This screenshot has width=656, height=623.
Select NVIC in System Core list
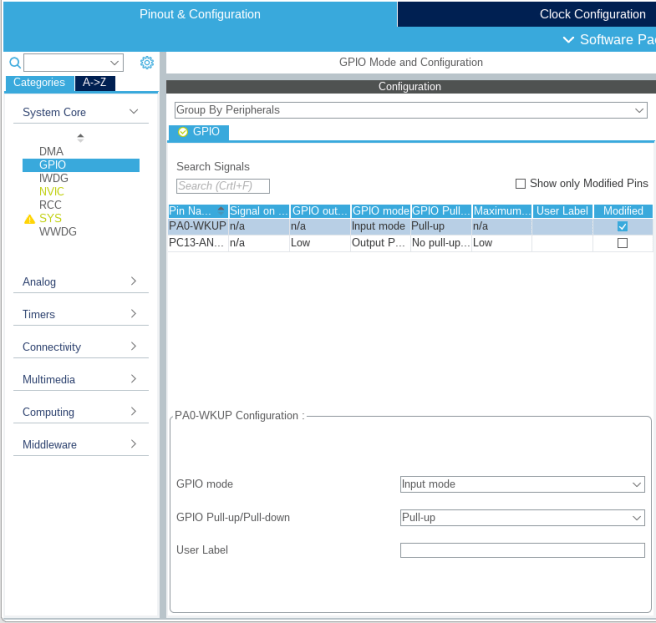(x=52, y=191)
